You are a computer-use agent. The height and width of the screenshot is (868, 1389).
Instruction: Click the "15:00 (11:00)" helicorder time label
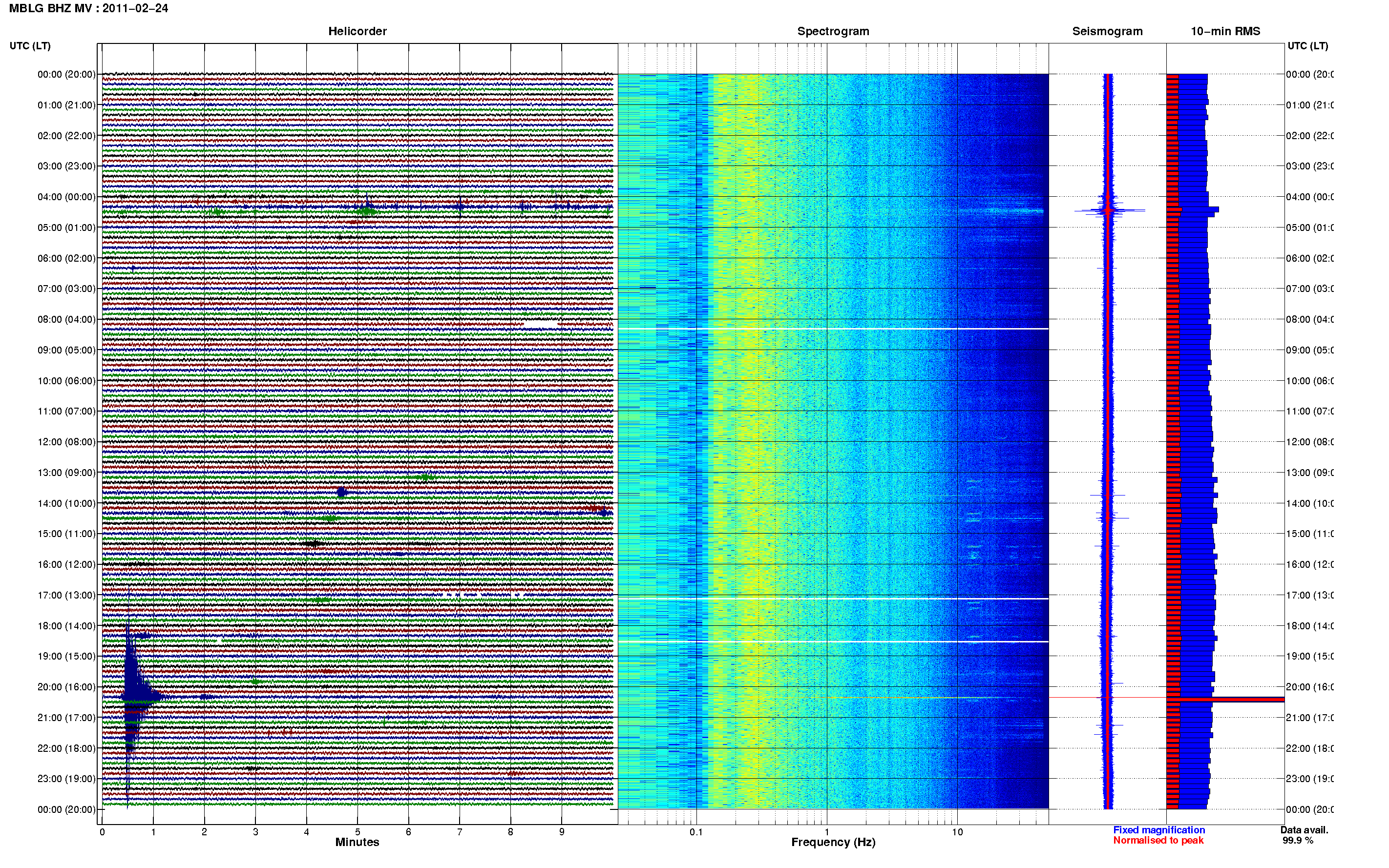pyautogui.click(x=66, y=534)
